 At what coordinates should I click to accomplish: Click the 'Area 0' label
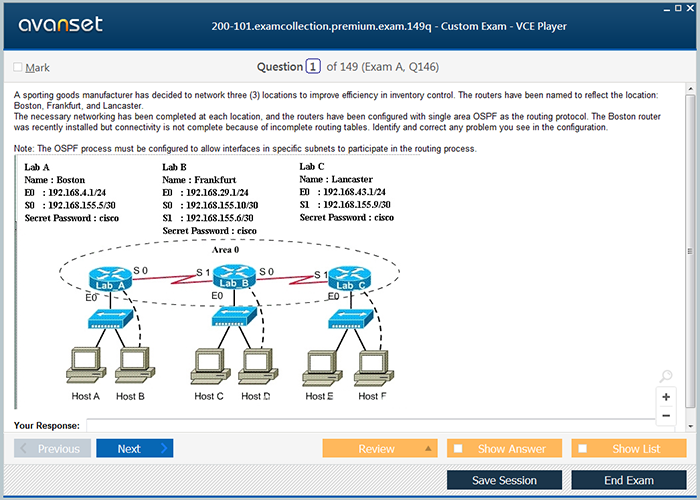click(x=225, y=250)
